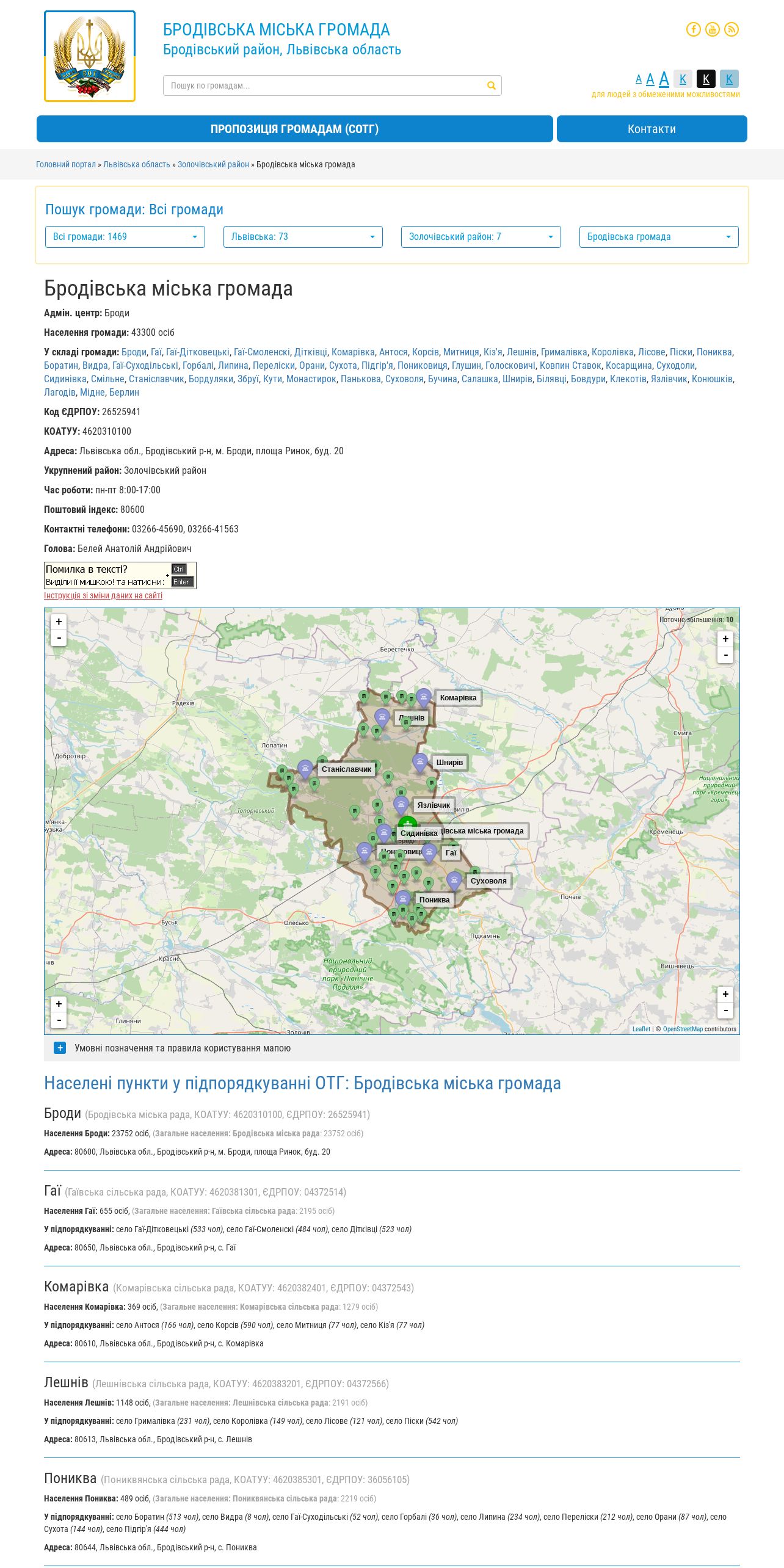Screen dimensions: 784x1568
Task: Click the Комарівка map marker pin
Action: coord(424,698)
